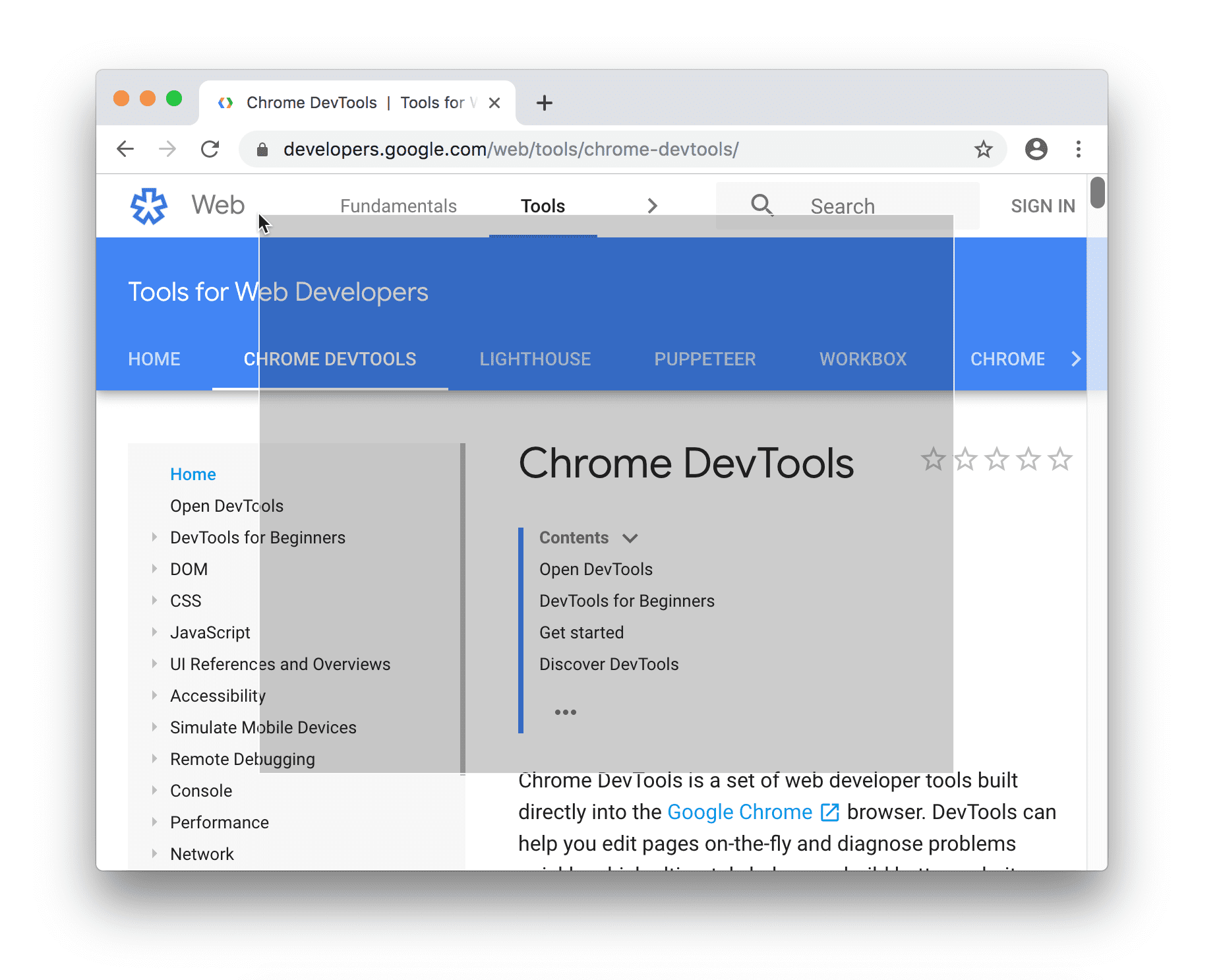The height and width of the screenshot is (980, 1221).
Task: Select the Fundamentals nav item
Action: 398,206
